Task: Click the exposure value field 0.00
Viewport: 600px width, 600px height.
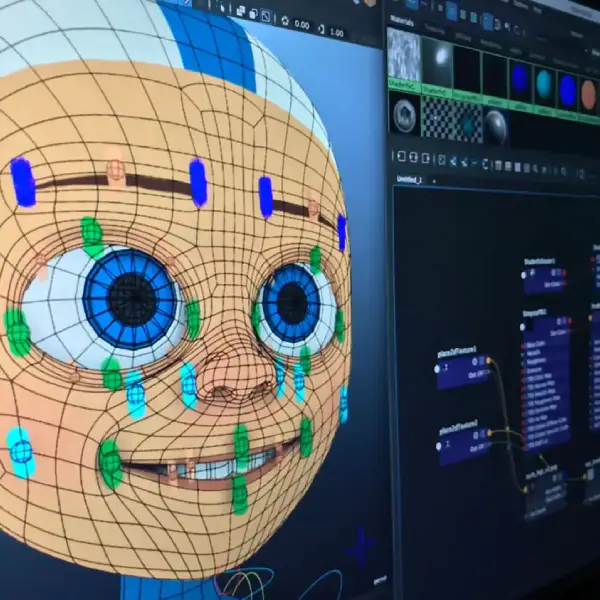Action: pyautogui.click(x=302, y=25)
